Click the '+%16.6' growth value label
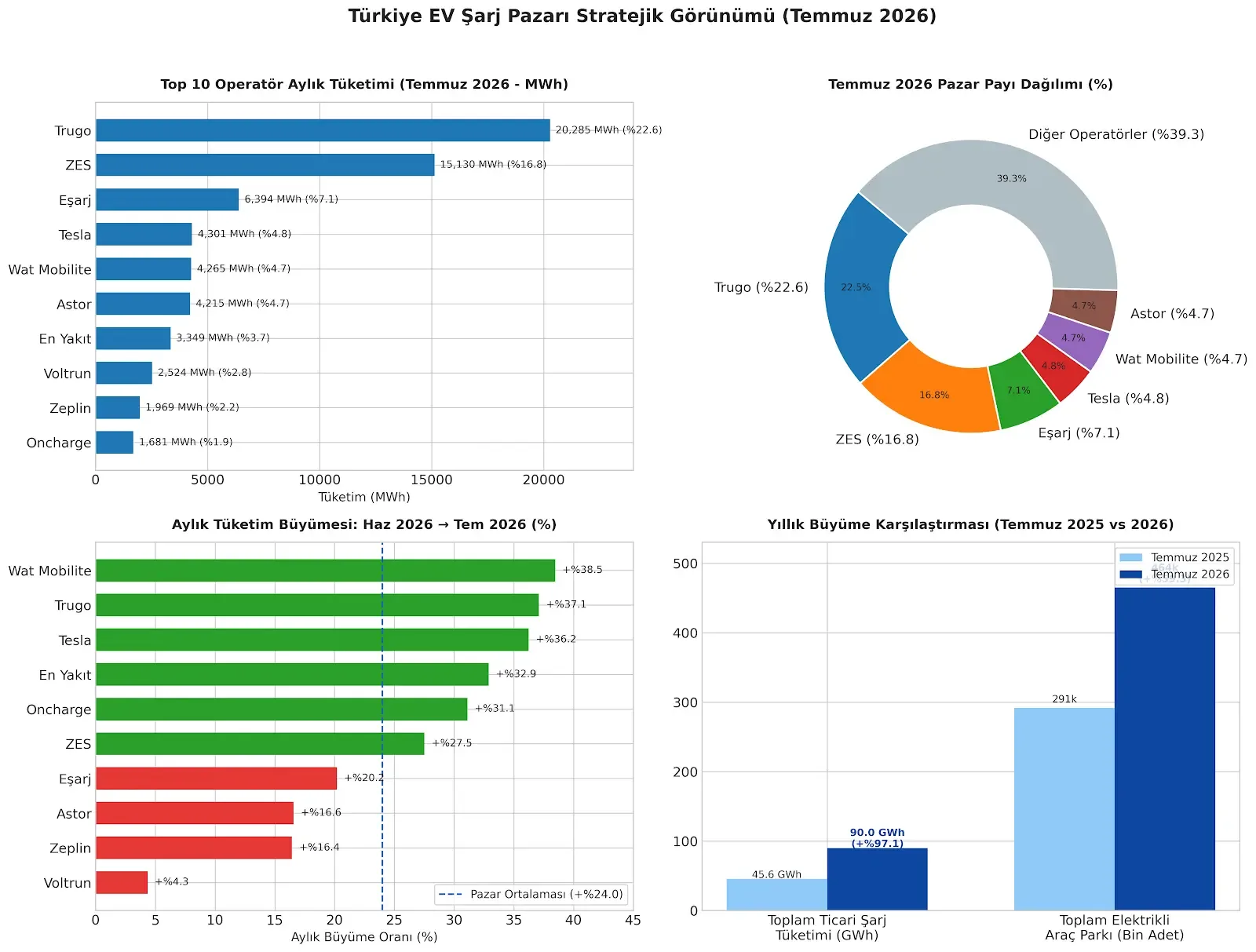The height and width of the screenshot is (952, 1256). [x=321, y=812]
